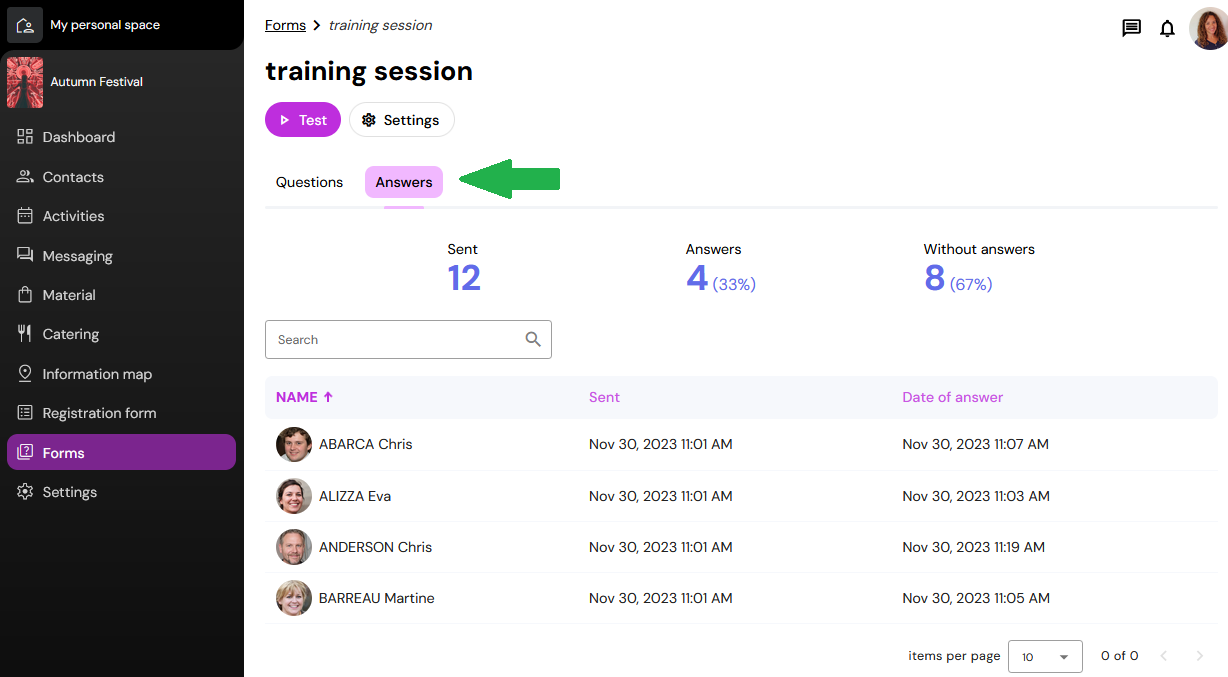Viewport: 1228px width, 677px height.
Task: Sort by the NAME column header
Action: pos(305,397)
